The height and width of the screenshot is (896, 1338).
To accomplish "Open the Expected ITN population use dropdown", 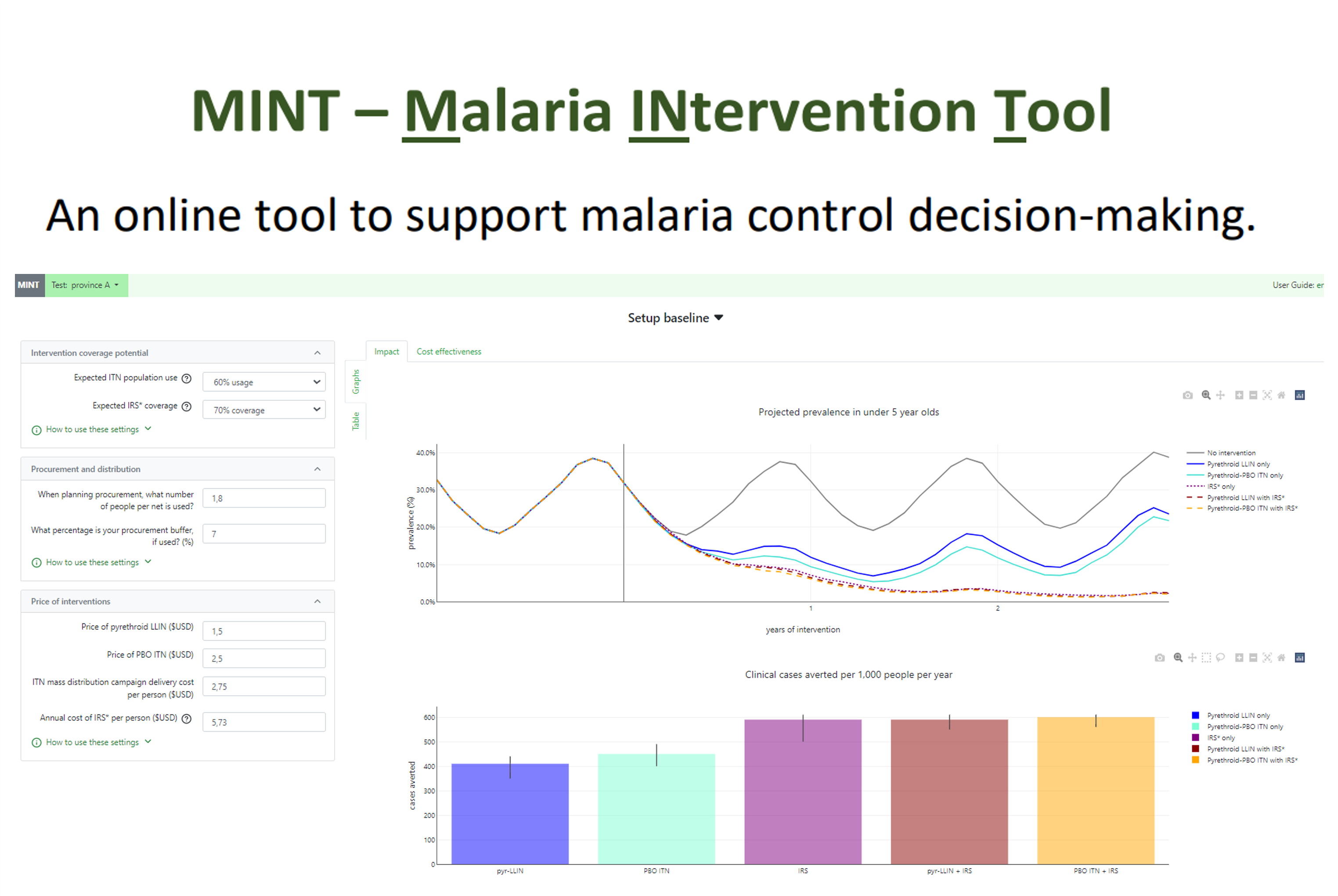I will click(x=264, y=382).
